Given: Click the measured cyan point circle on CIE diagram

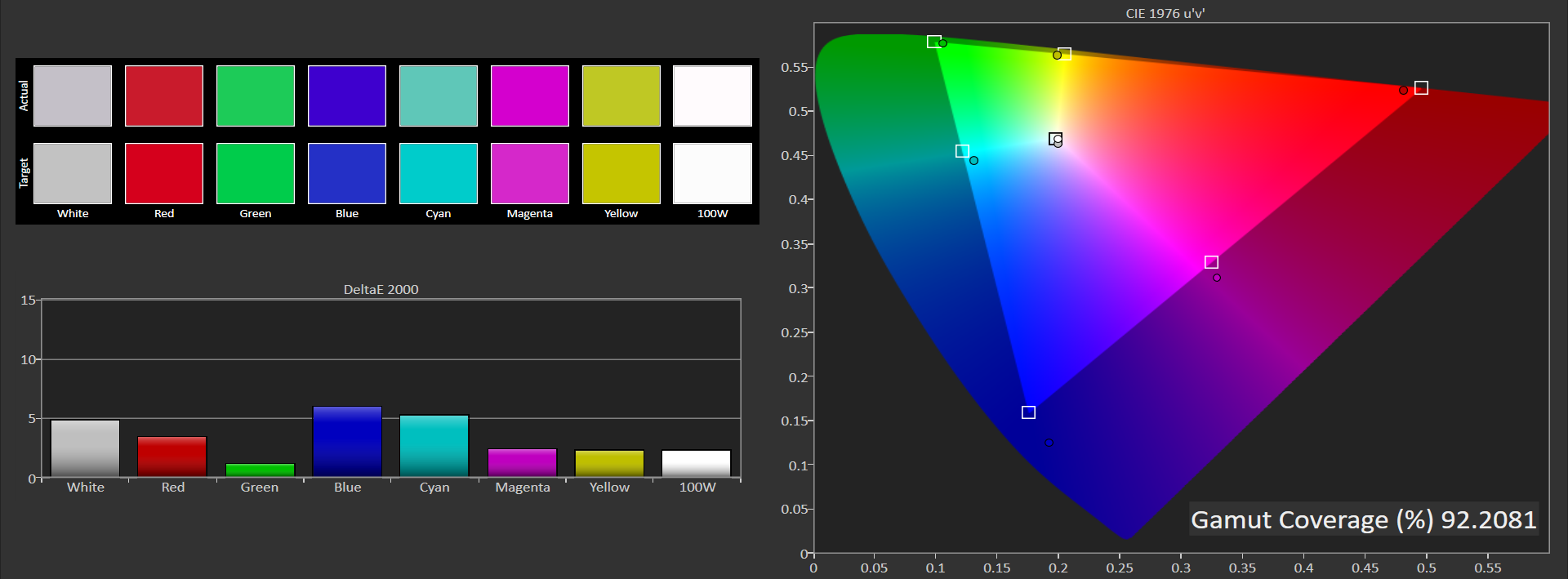Looking at the screenshot, I should [973, 160].
